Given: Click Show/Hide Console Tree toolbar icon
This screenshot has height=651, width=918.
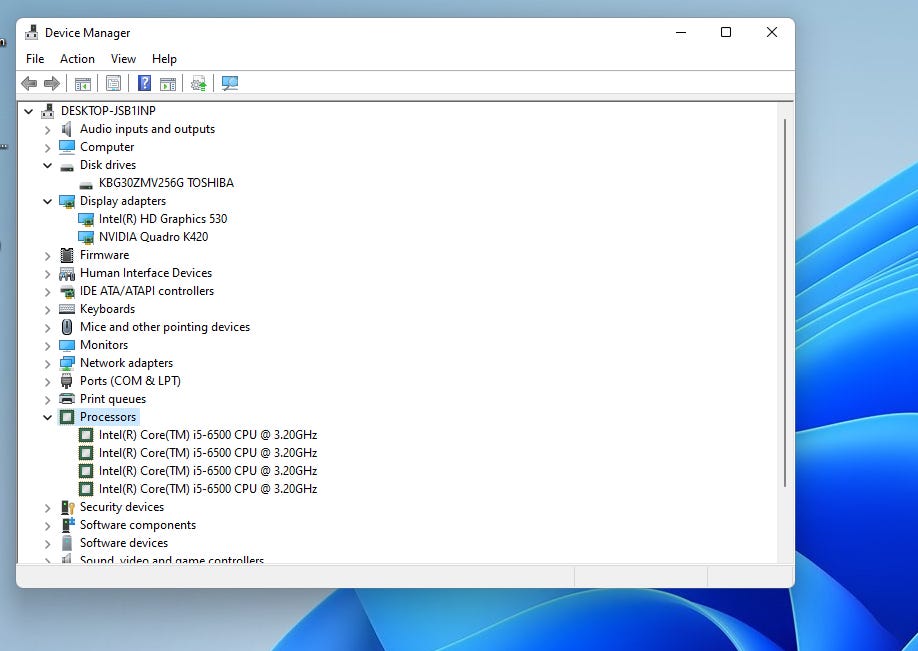Looking at the screenshot, I should click(83, 84).
